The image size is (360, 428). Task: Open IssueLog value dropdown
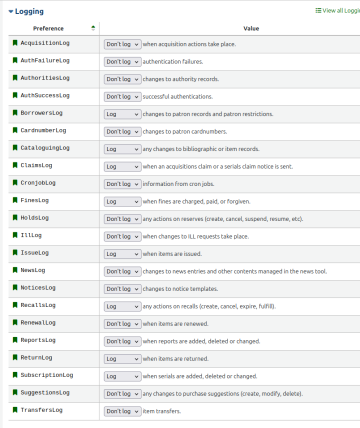point(122,254)
